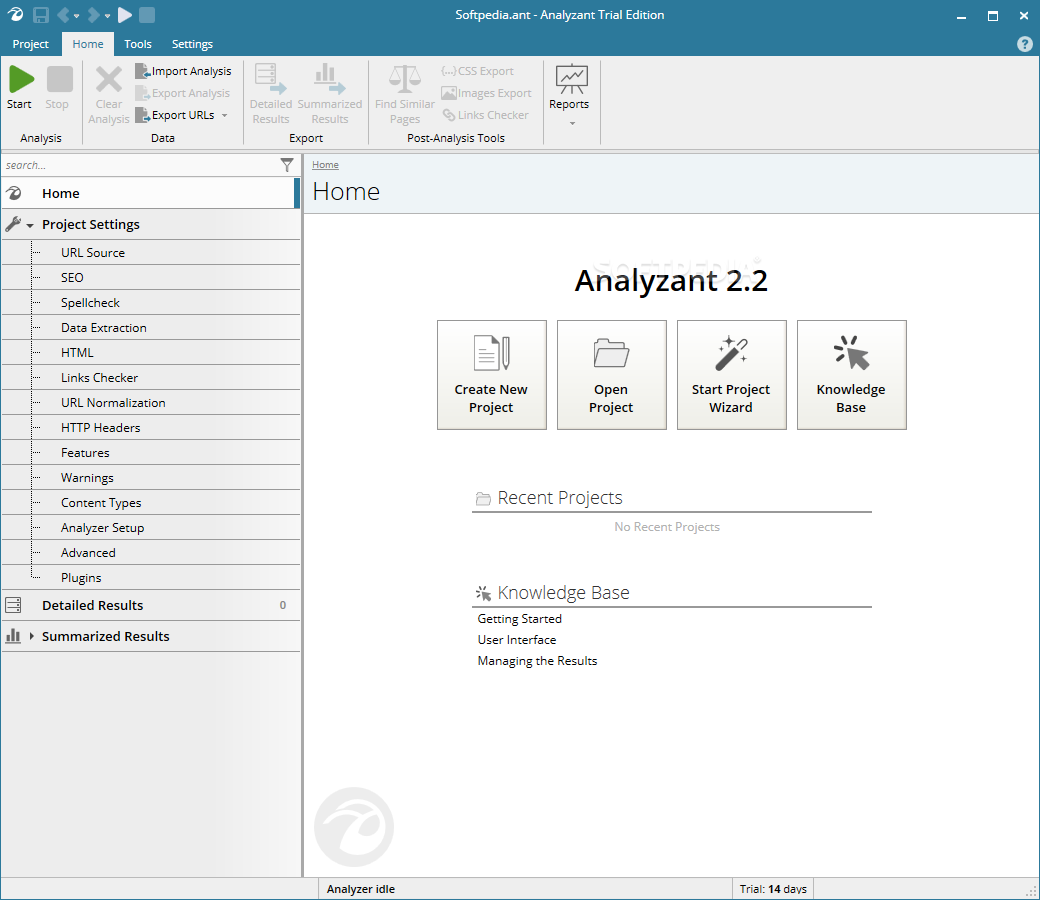
Task: Open URL Normalization settings
Action: coord(113,403)
